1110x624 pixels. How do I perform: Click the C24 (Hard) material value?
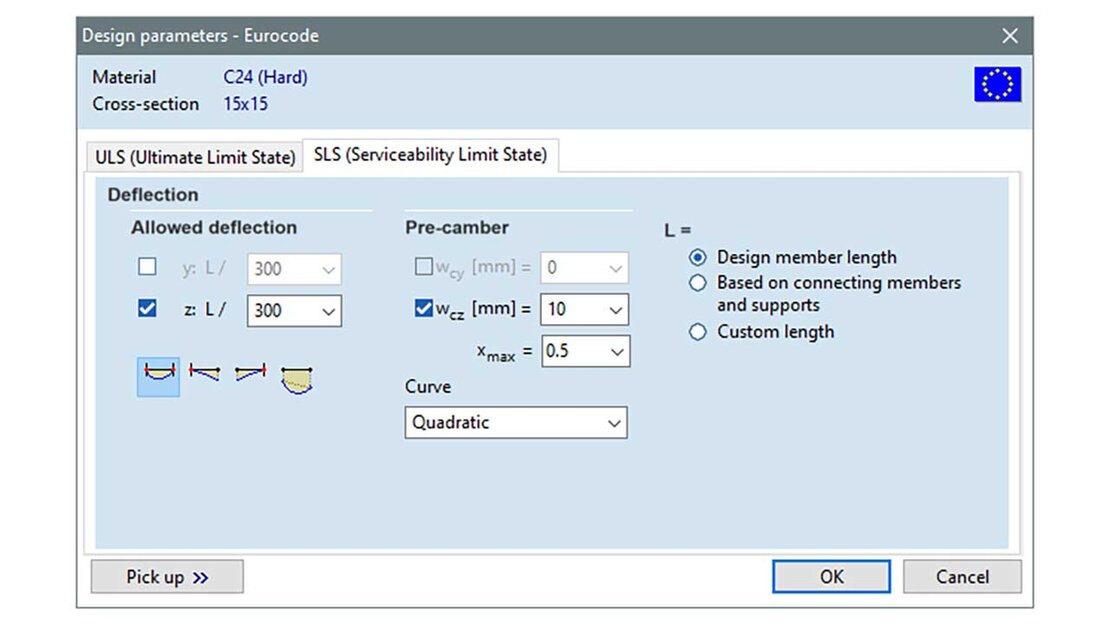pyautogui.click(x=265, y=77)
